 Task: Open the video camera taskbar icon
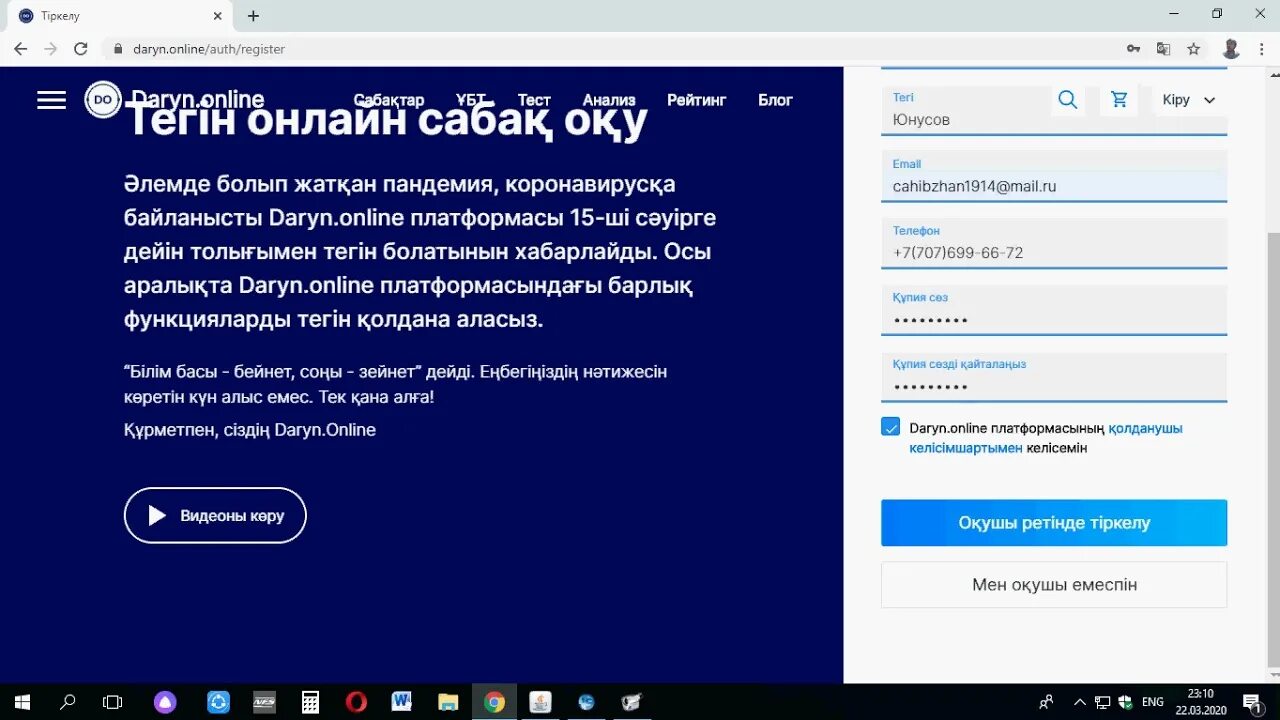(632, 702)
